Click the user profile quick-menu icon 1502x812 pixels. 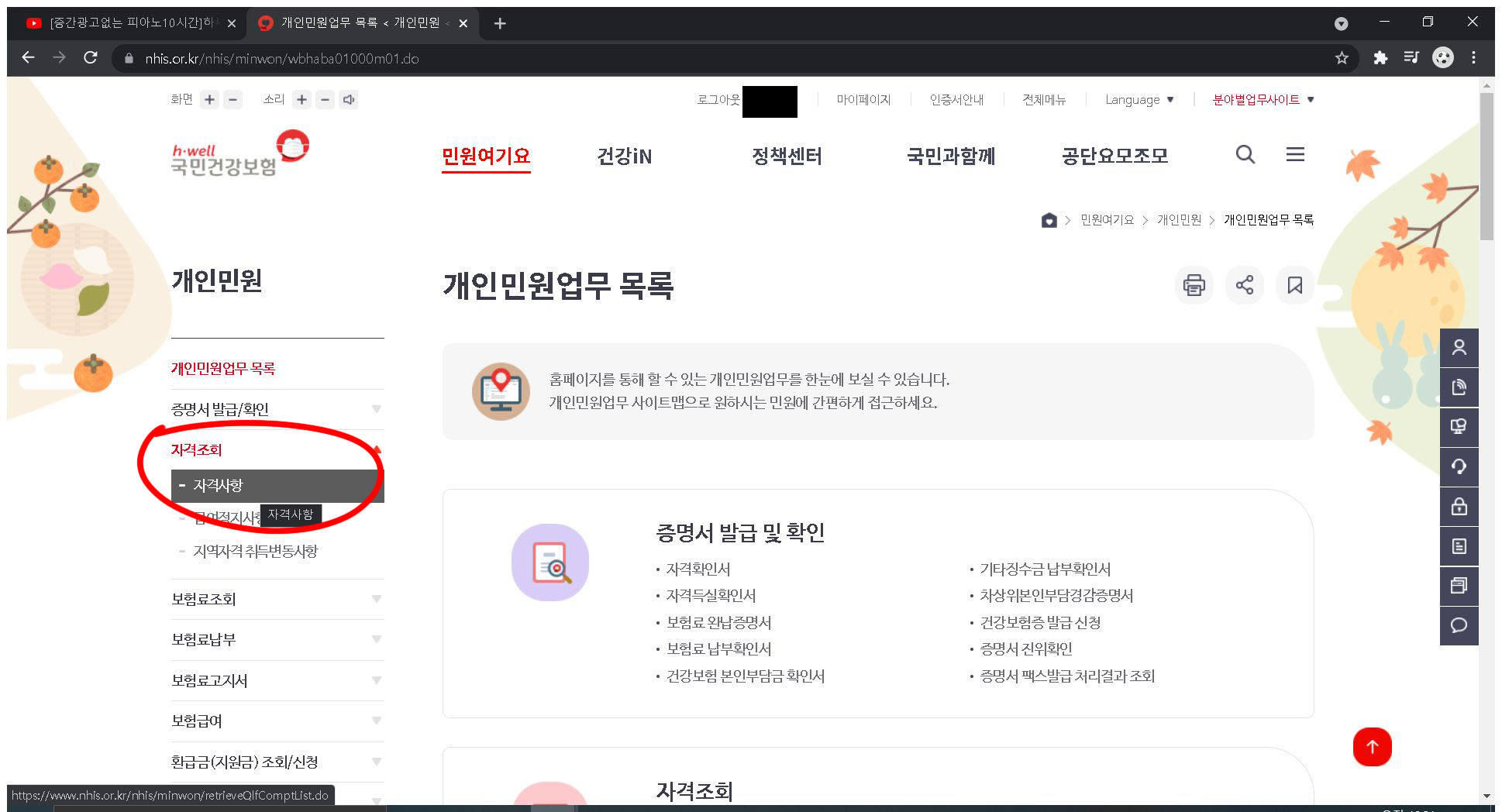pyautogui.click(x=1459, y=348)
